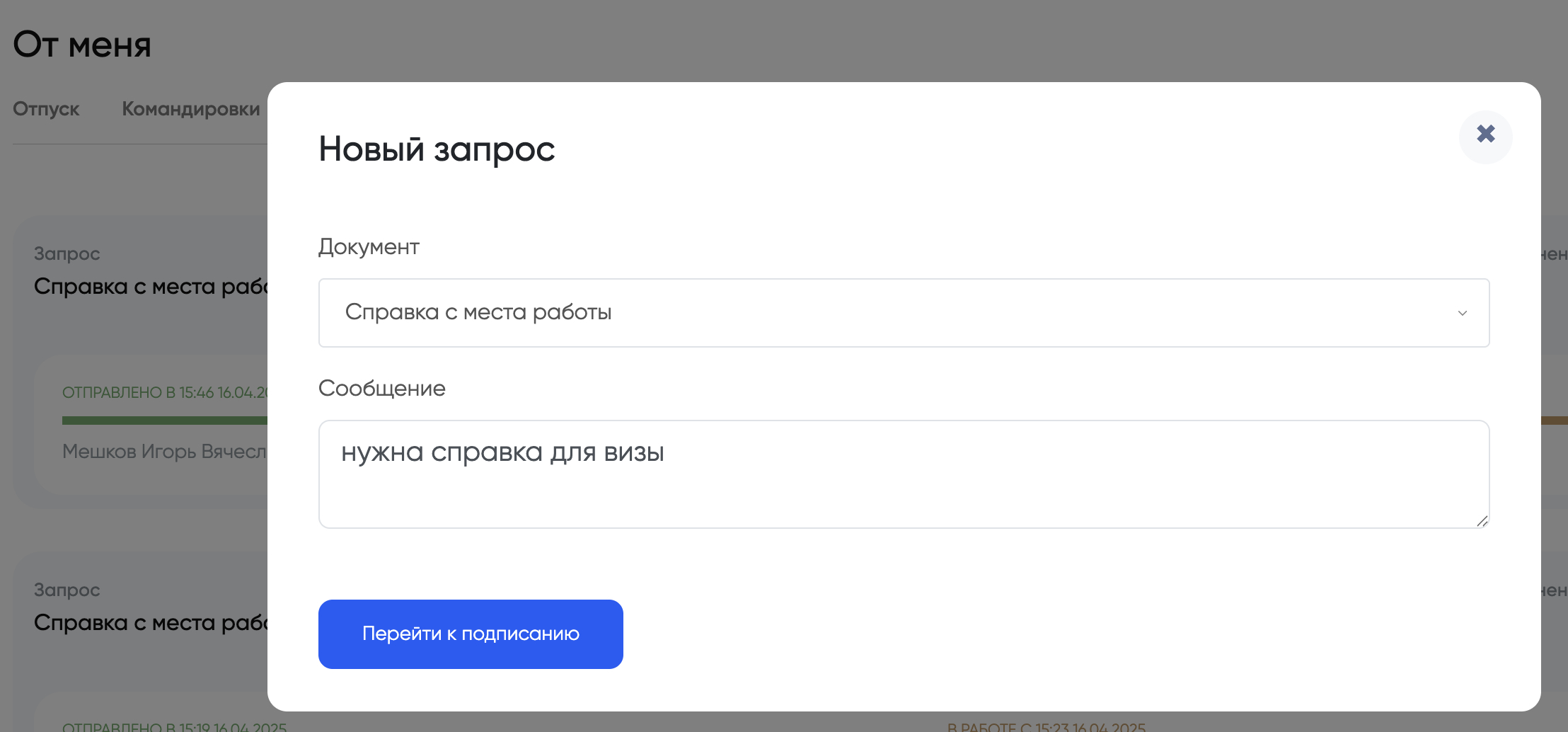The width and height of the screenshot is (1568, 732).
Task: Click the От меня page heading
Action: pos(82,45)
